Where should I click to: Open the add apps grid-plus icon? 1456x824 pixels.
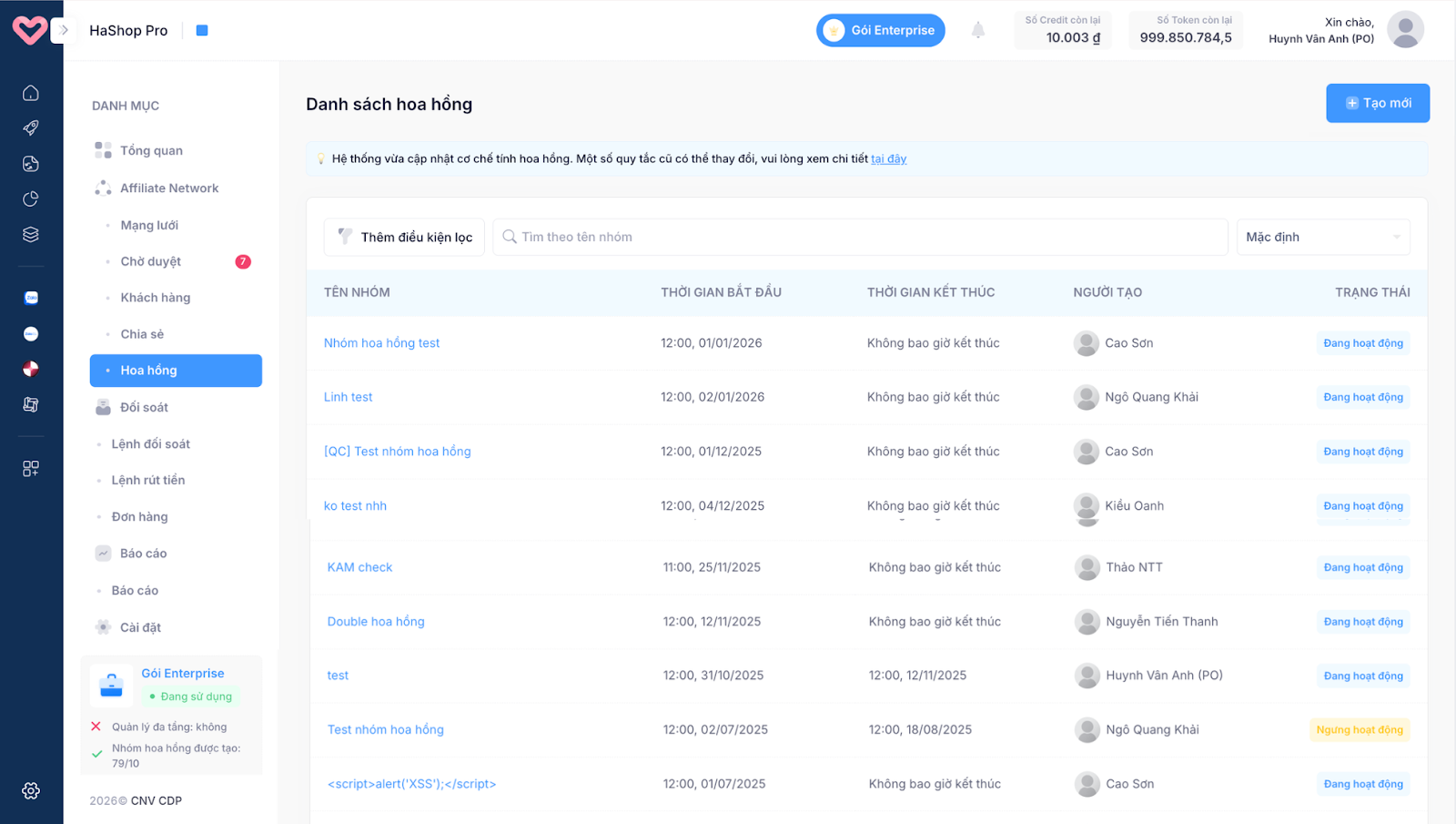coord(31,469)
